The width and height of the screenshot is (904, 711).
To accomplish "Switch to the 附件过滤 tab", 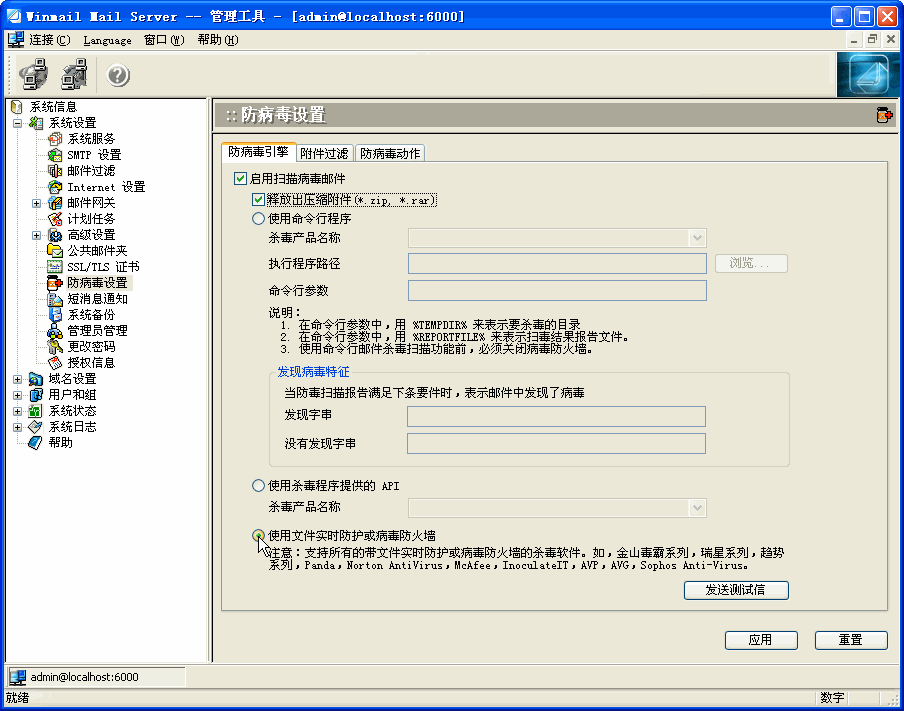I will (x=325, y=153).
